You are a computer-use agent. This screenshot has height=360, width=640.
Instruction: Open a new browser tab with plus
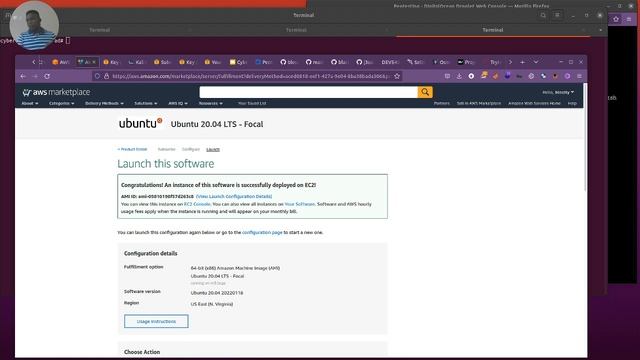tap(522, 62)
